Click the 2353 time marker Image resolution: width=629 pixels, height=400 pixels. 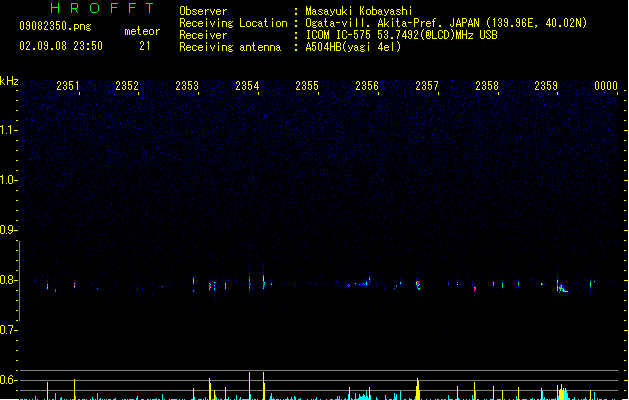(x=187, y=86)
